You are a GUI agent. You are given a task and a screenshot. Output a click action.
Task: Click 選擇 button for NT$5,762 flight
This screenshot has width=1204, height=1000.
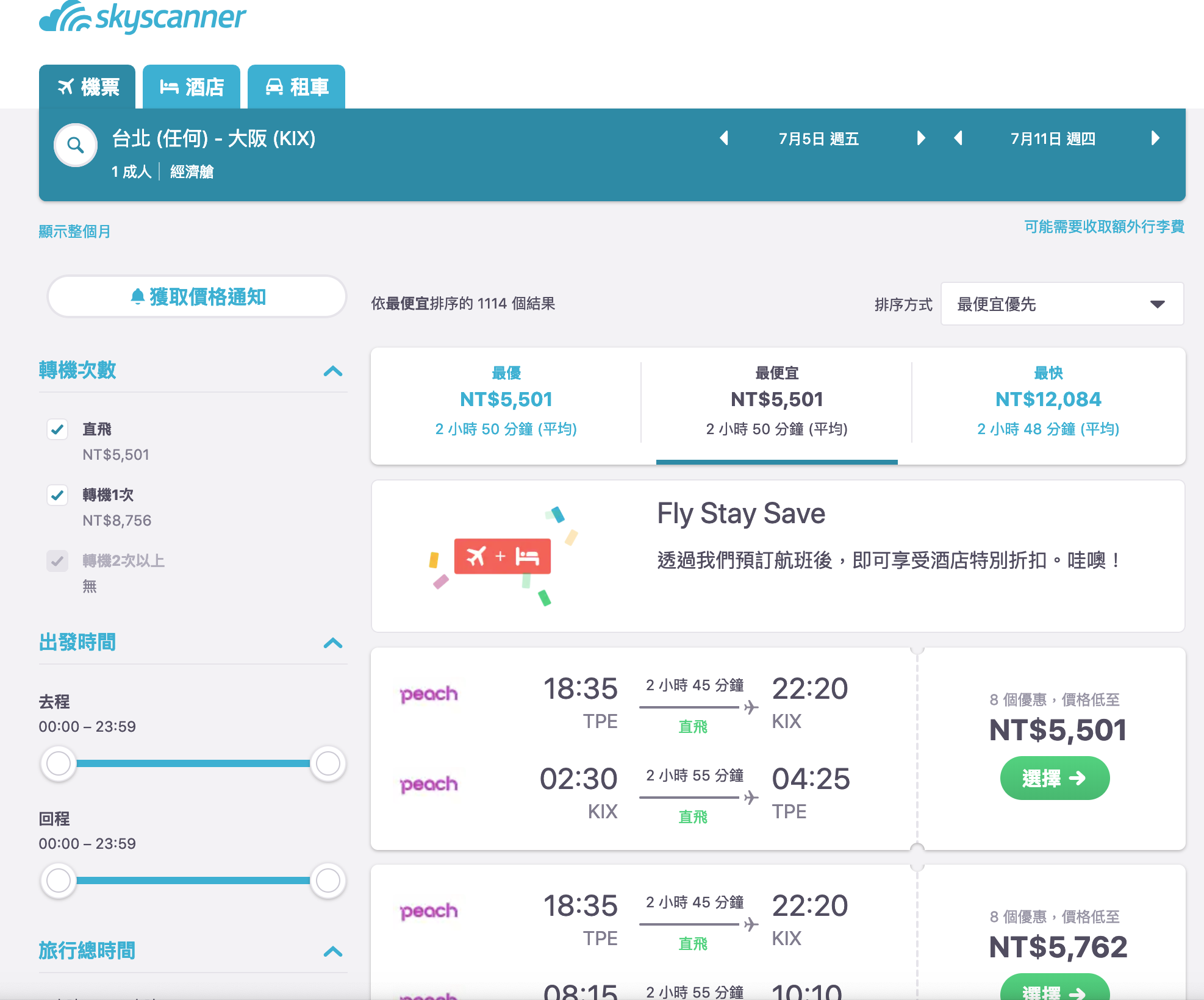[1055, 988]
